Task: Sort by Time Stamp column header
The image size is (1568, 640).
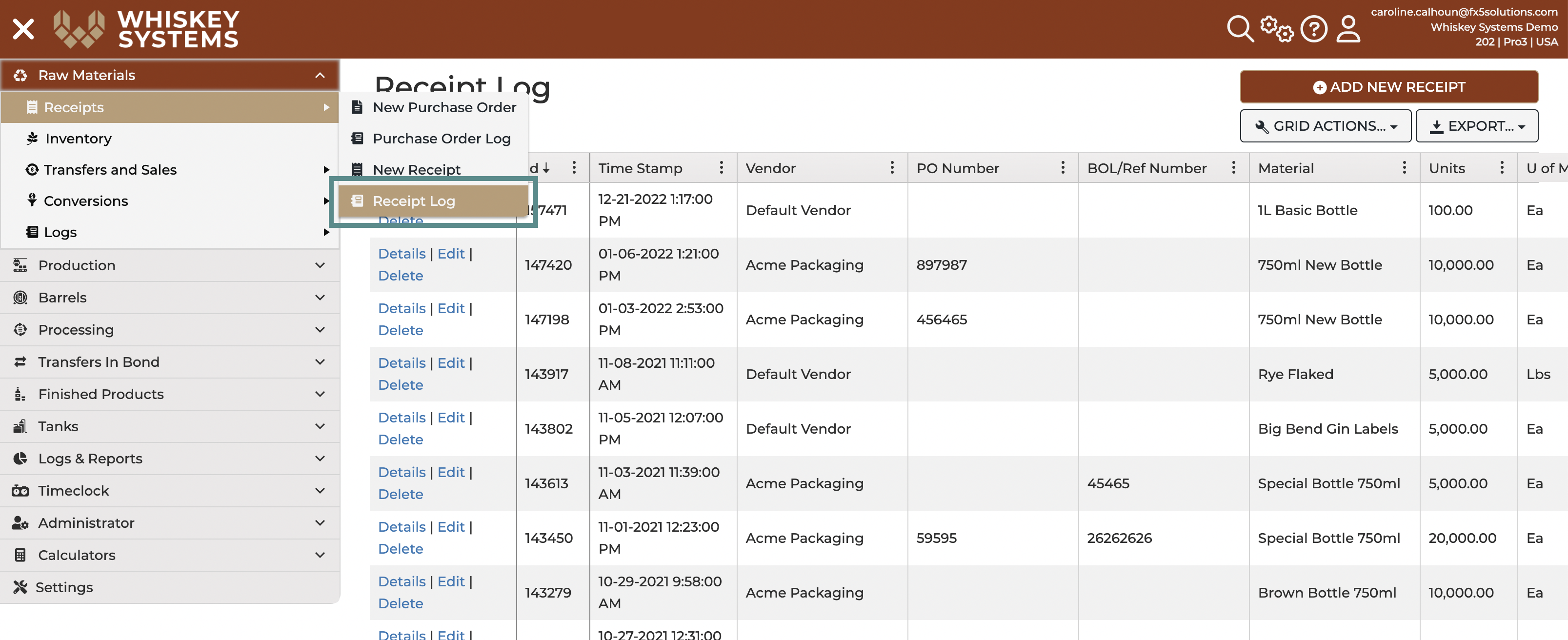Action: tap(640, 168)
